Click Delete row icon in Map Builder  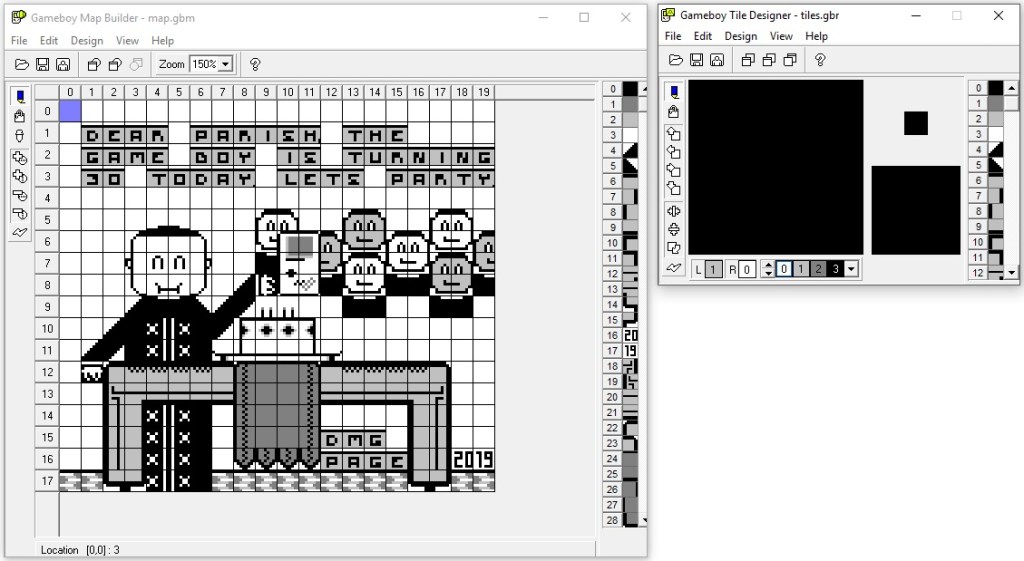pos(20,195)
